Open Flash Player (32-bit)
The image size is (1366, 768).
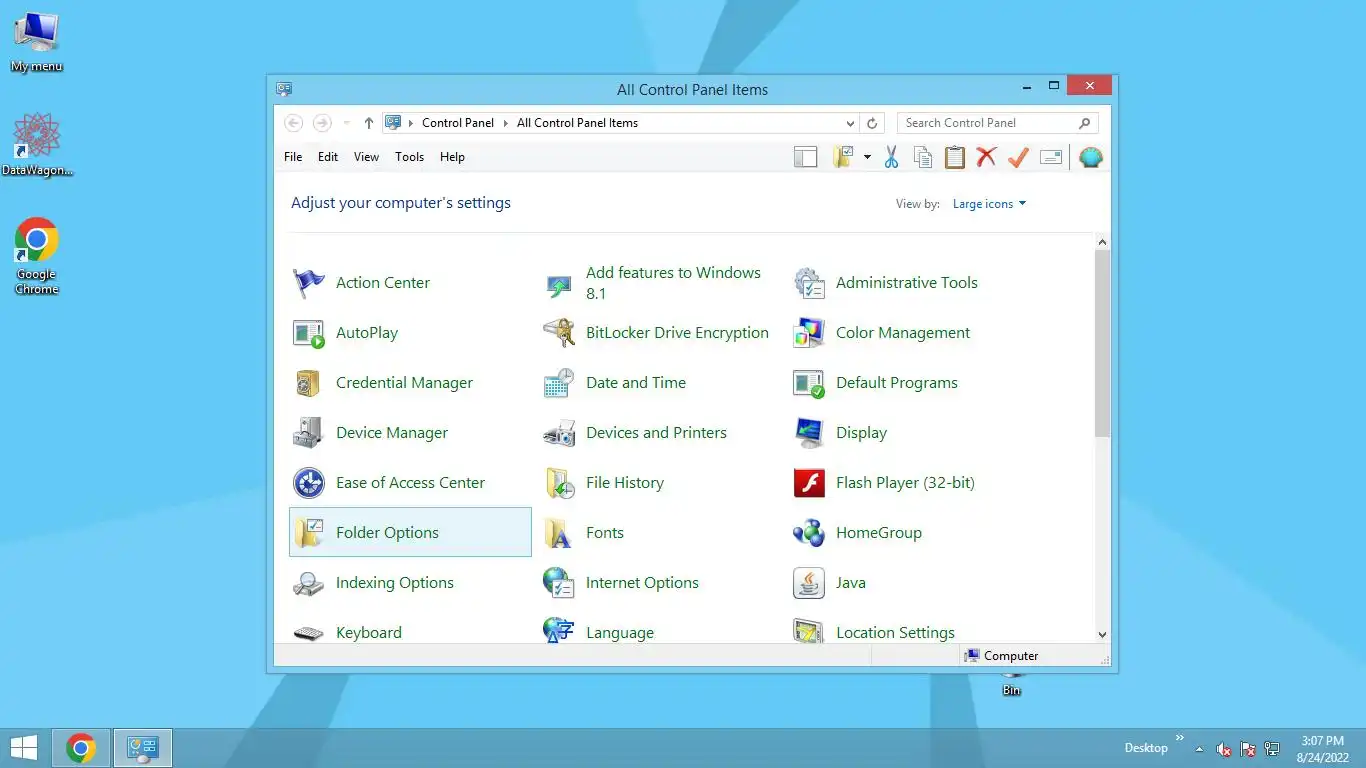coord(883,483)
